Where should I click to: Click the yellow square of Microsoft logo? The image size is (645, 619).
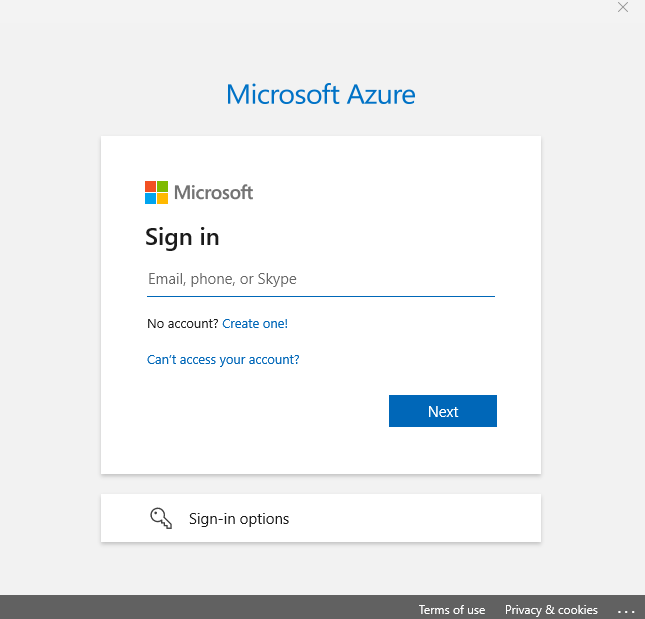point(162,199)
